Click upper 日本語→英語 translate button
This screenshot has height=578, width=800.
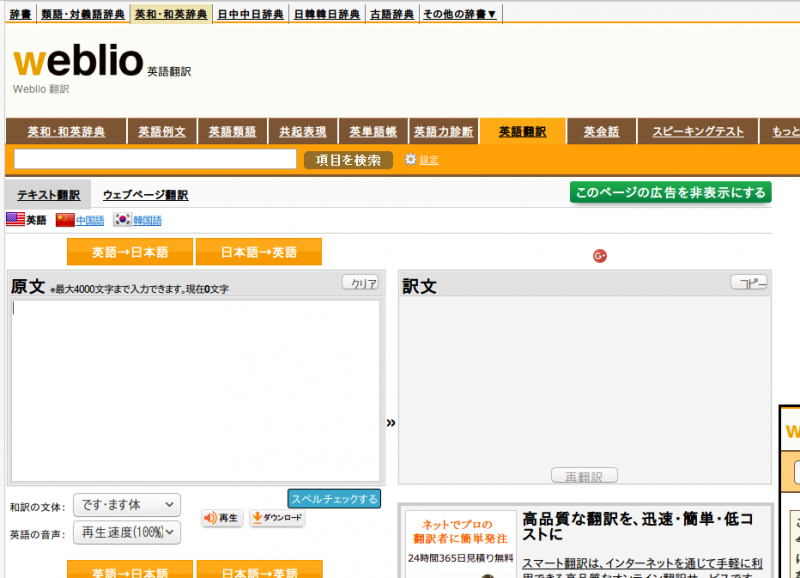tap(259, 252)
